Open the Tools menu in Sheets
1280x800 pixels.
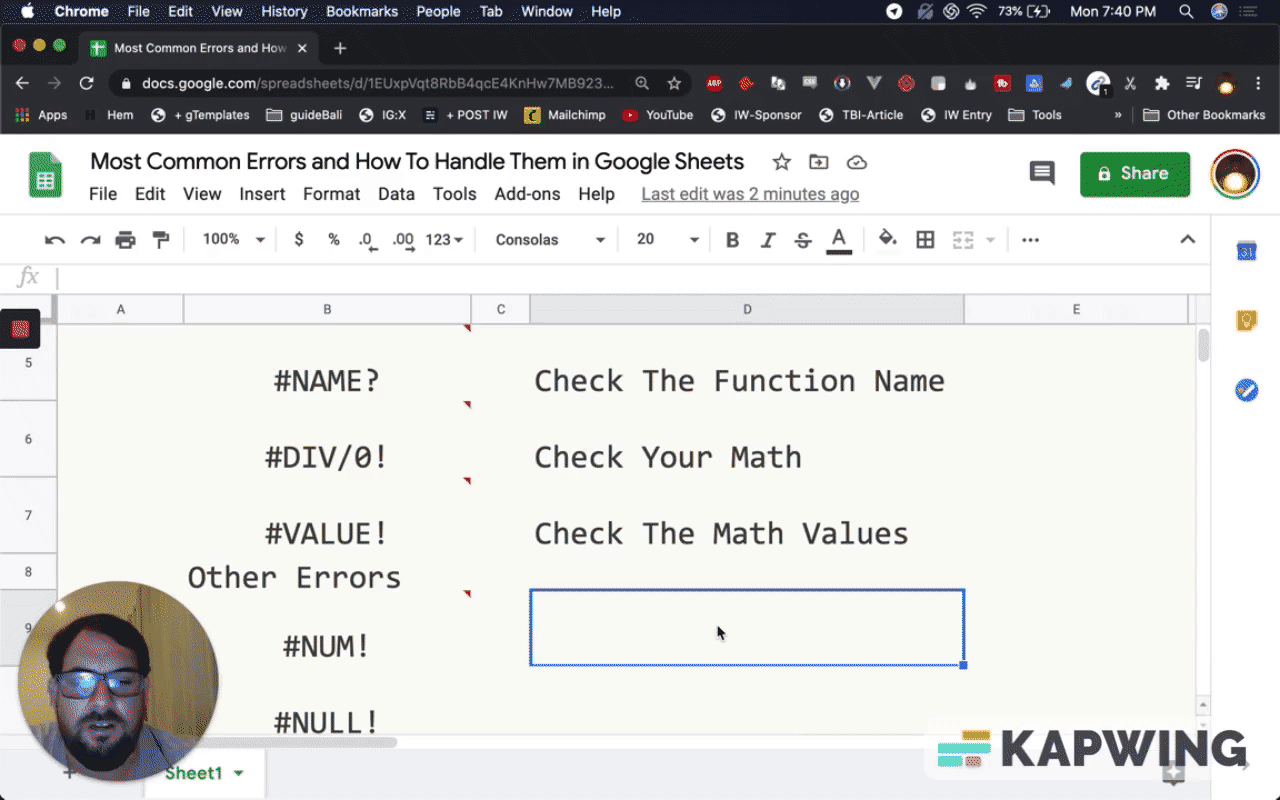point(455,194)
